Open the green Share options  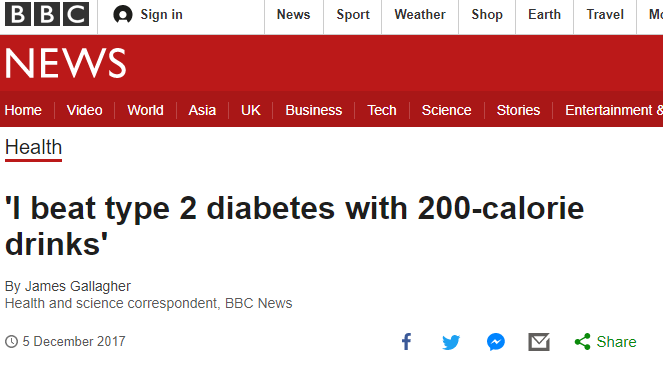pos(605,341)
